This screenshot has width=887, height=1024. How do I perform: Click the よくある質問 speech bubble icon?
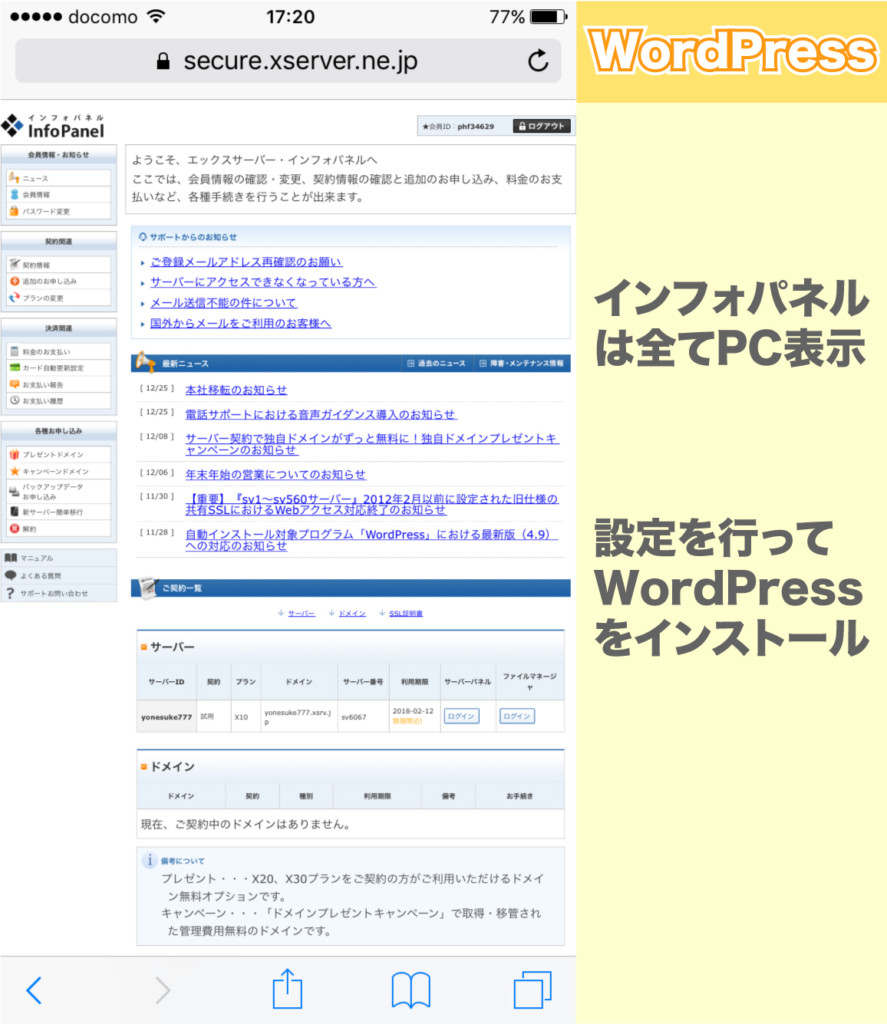point(10,575)
